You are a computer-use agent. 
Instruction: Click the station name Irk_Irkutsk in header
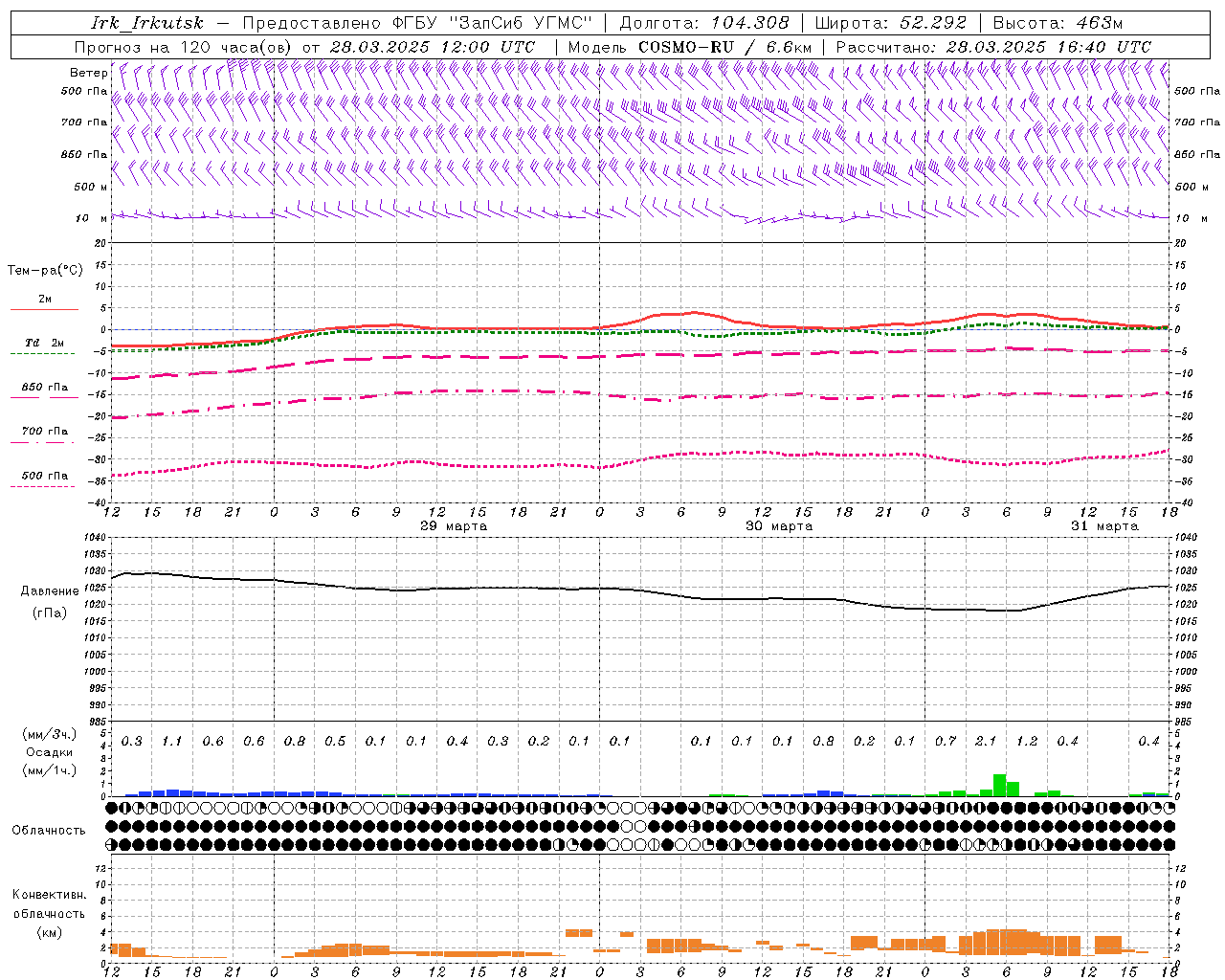(146, 23)
